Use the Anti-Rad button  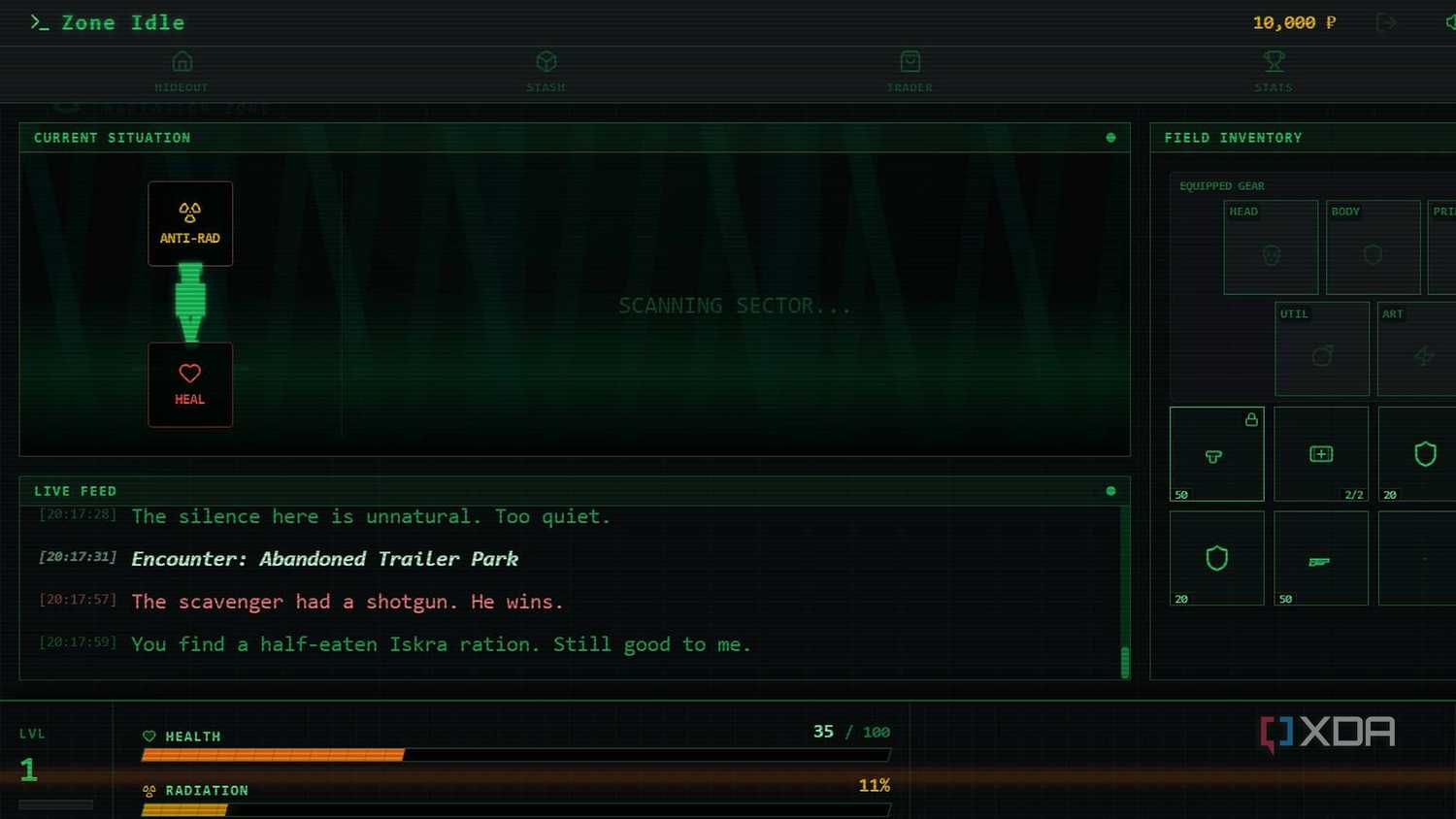[x=190, y=223]
